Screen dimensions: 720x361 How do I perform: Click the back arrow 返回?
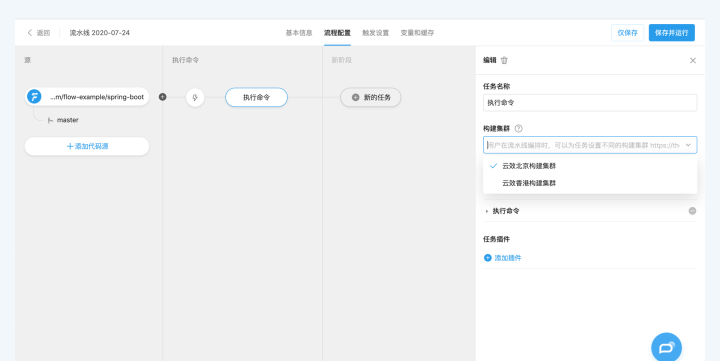38,33
